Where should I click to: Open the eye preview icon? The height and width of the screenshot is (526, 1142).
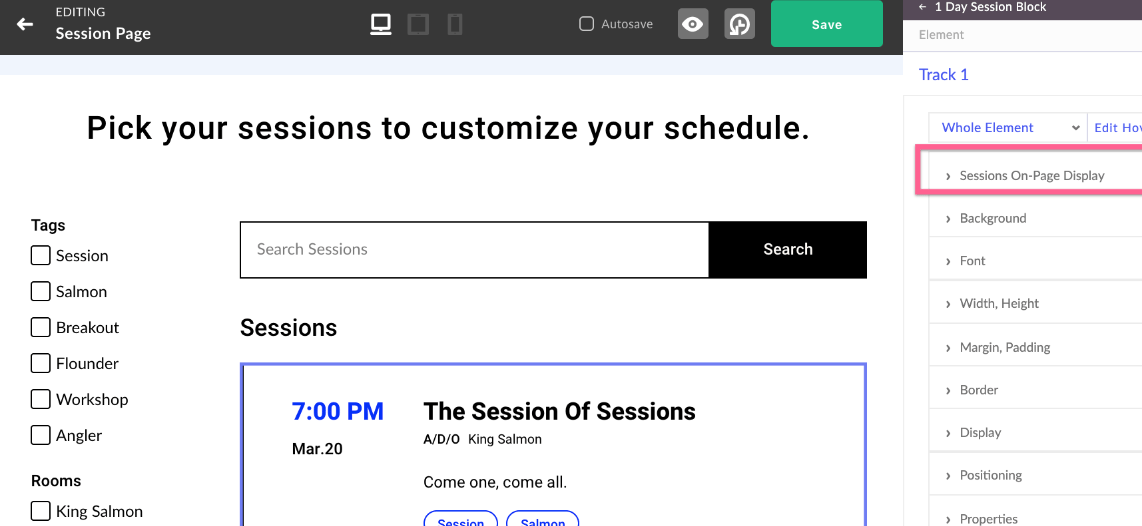point(693,24)
